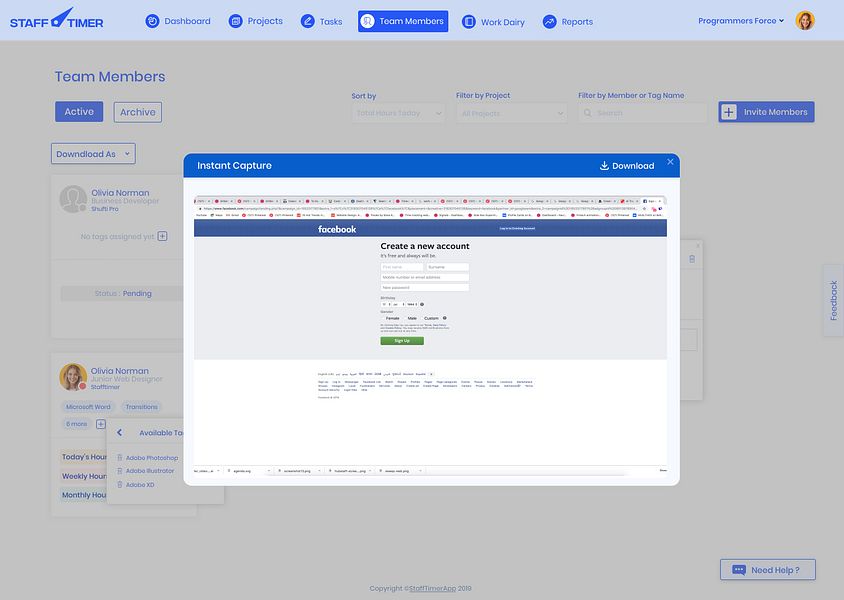Open StaffTimerApp footer link
This screenshot has height=600, width=844.
[433, 589]
